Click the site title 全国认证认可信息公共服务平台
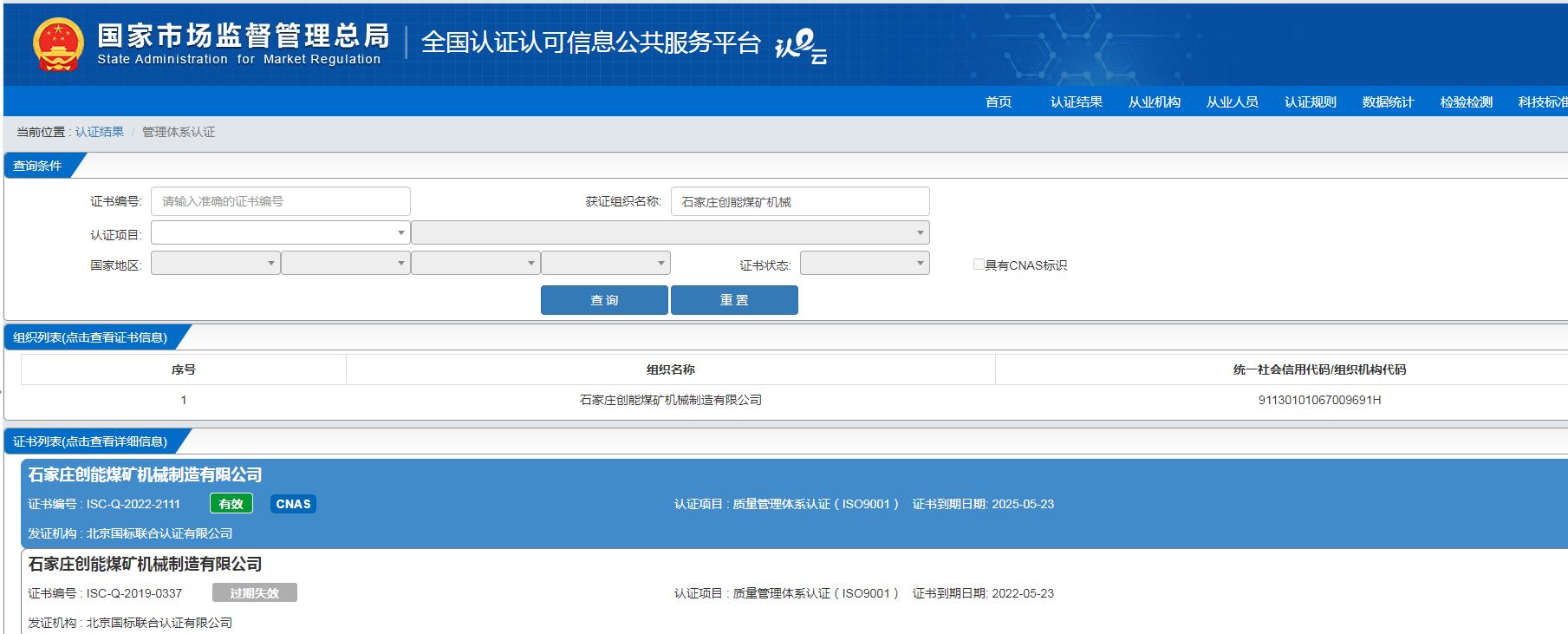 coord(590,42)
